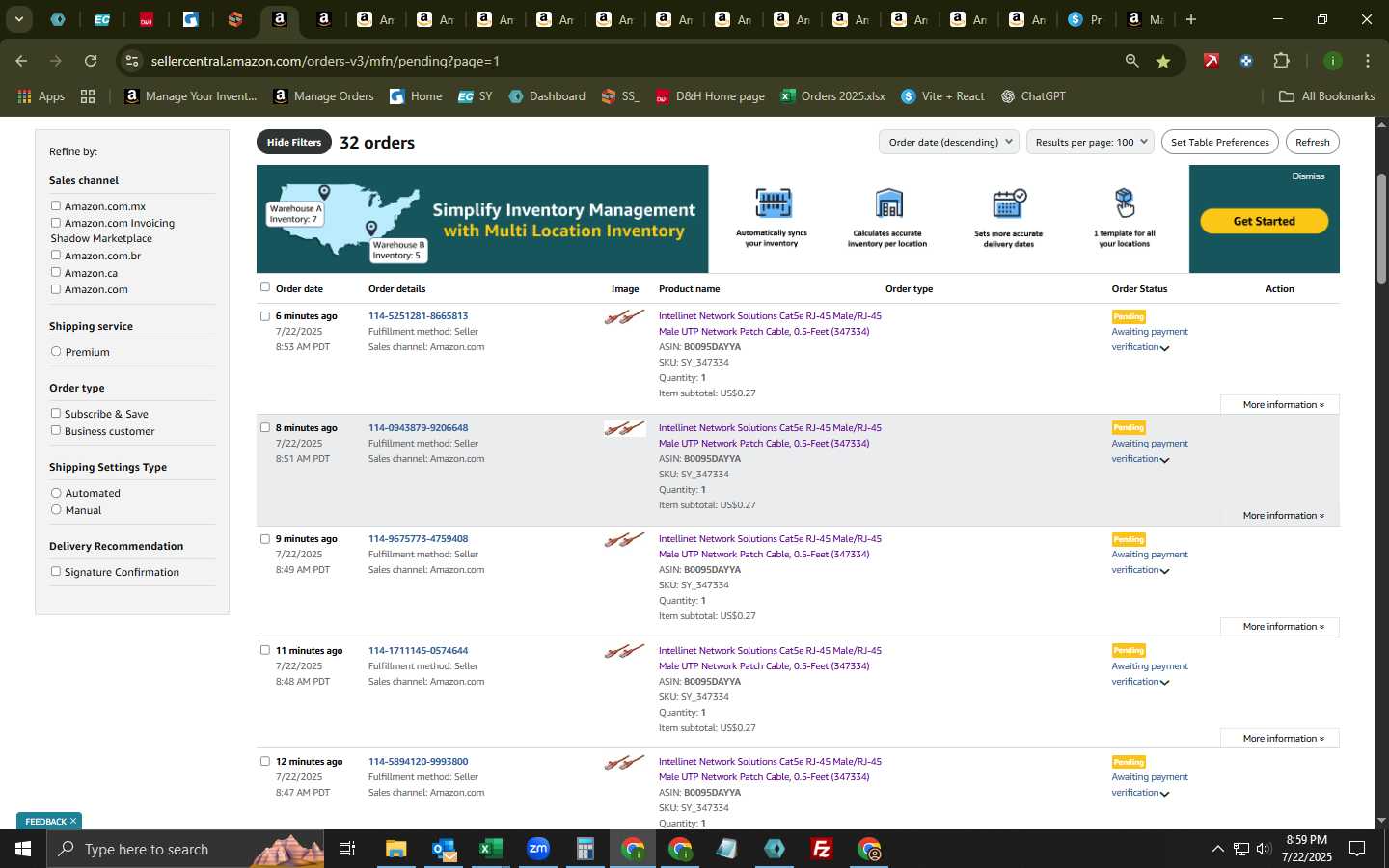This screenshot has height=868, width=1389.
Task: Open the Chrome Extensions puzzle icon
Action: coord(1281,61)
